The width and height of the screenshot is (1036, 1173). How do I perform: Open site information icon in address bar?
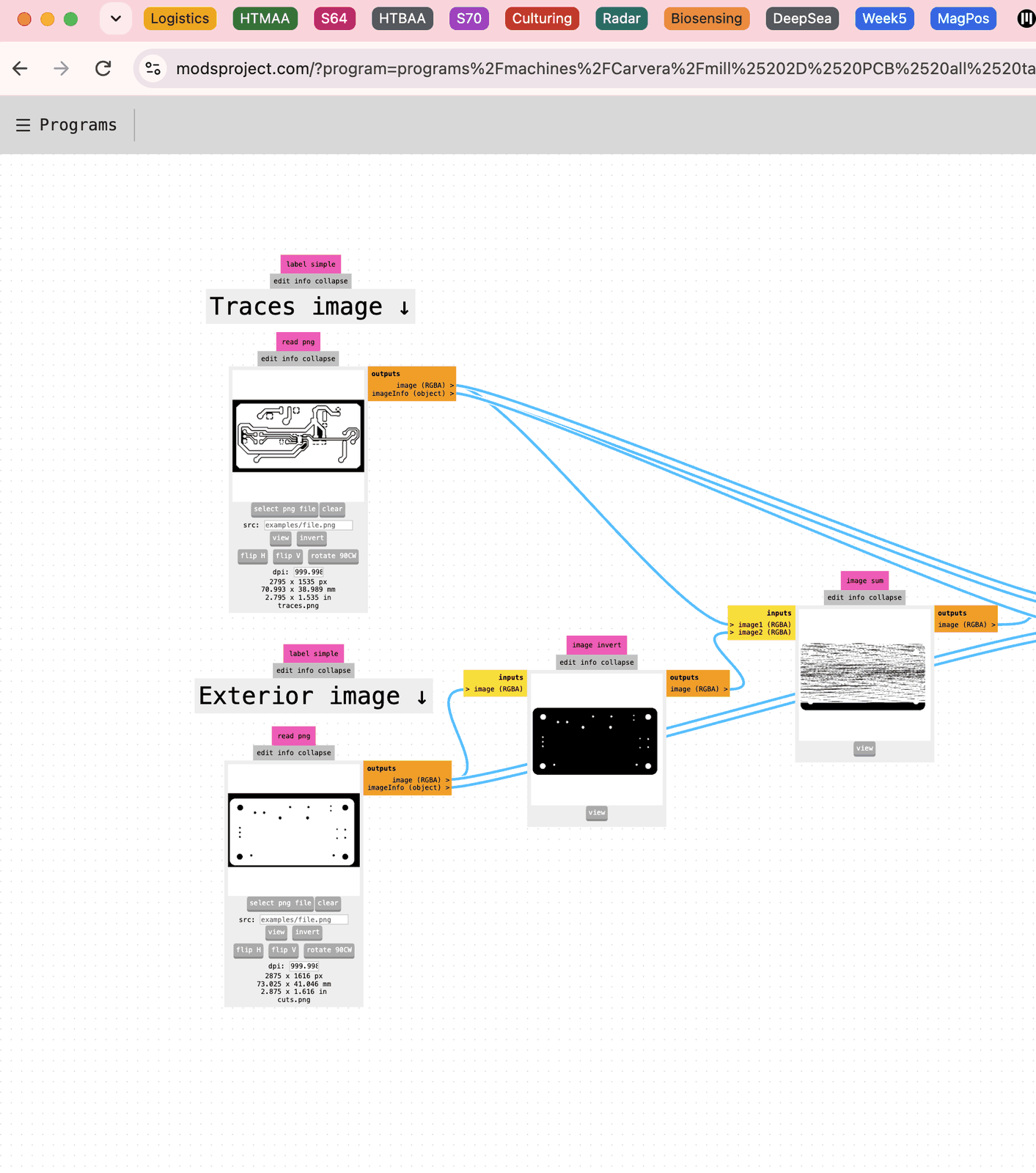pyautogui.click(x=153, y=68)
